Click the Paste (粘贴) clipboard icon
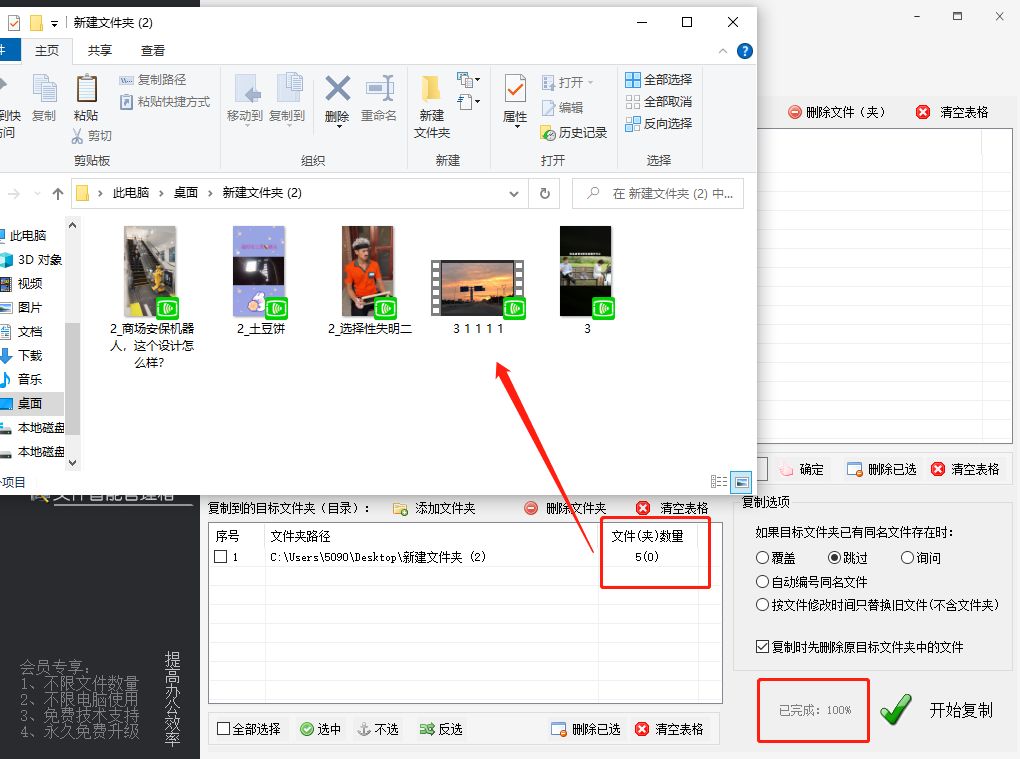Screen dimensions: 1020x759 point(86,89)
